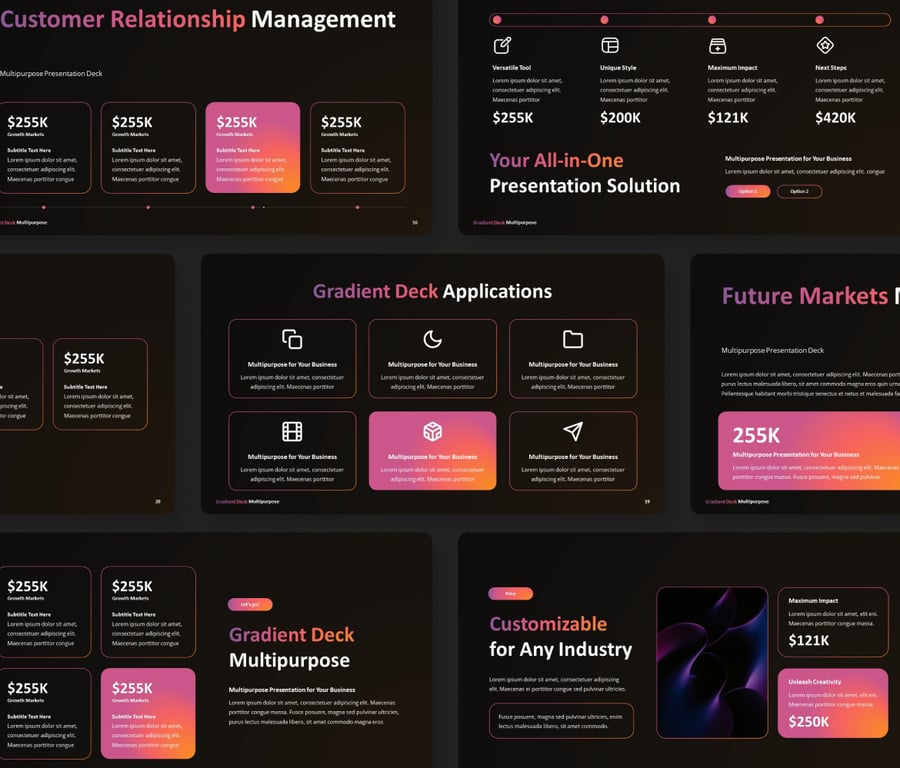Select the diamond star icon above Next Steps
The image size is (900, 768).
tap(825, 45)
